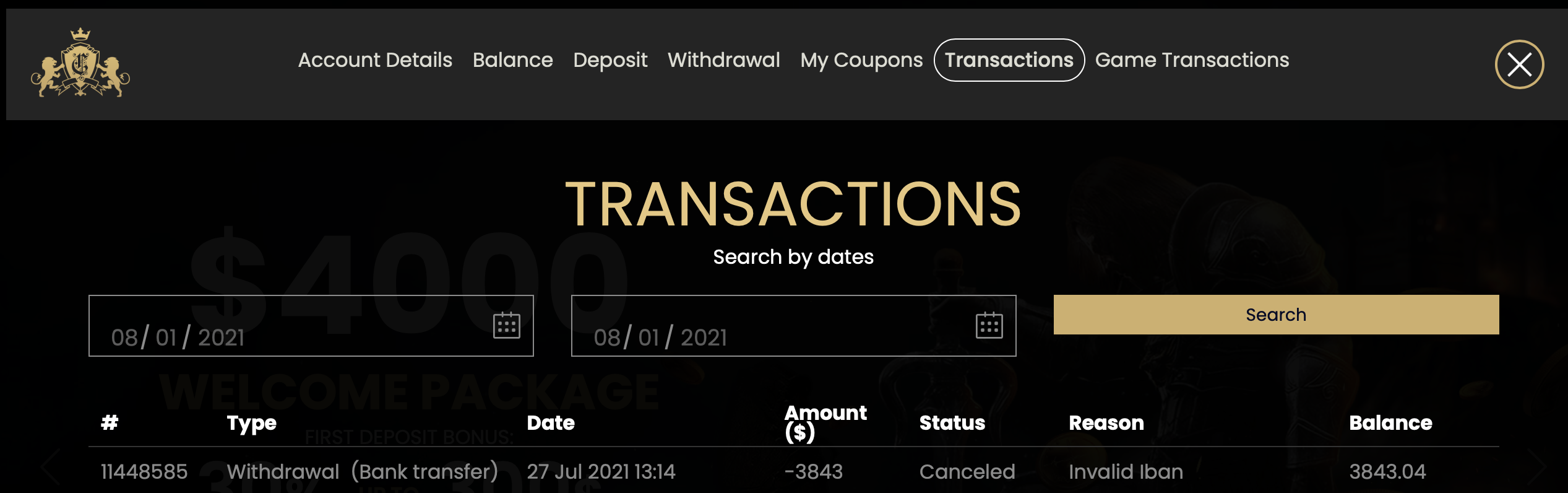Image resolution: width=1568 pixels, height=493 pixels.
Task: Click the Canceled status of the withdrawal
Action: pos(967,472)
